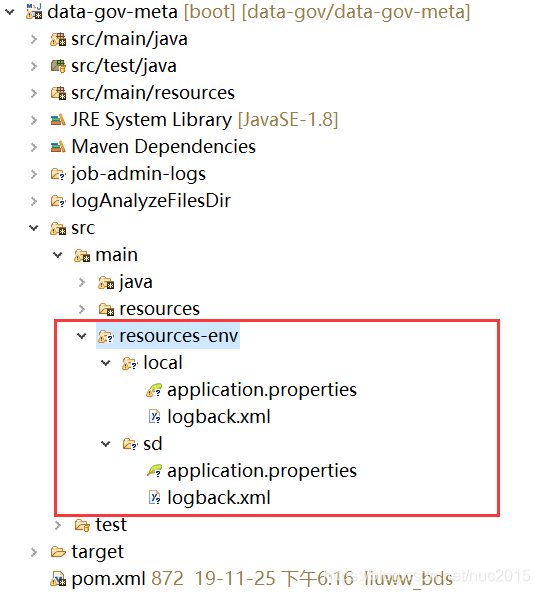Collapse the sd folder
Screen dimensions: 540x594
coord(106,444)
